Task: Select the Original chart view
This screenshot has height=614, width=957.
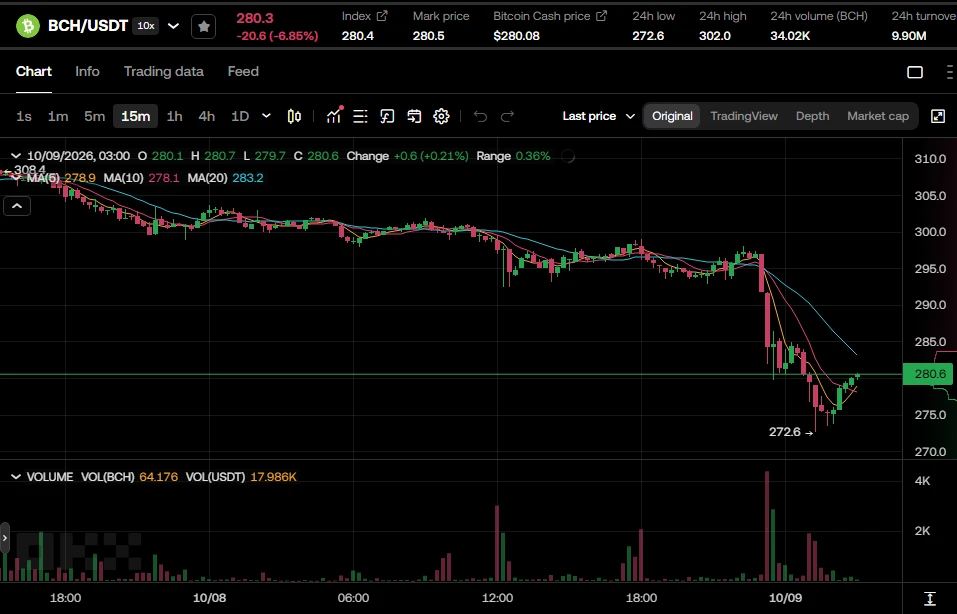Action: (x=672, y=116)
